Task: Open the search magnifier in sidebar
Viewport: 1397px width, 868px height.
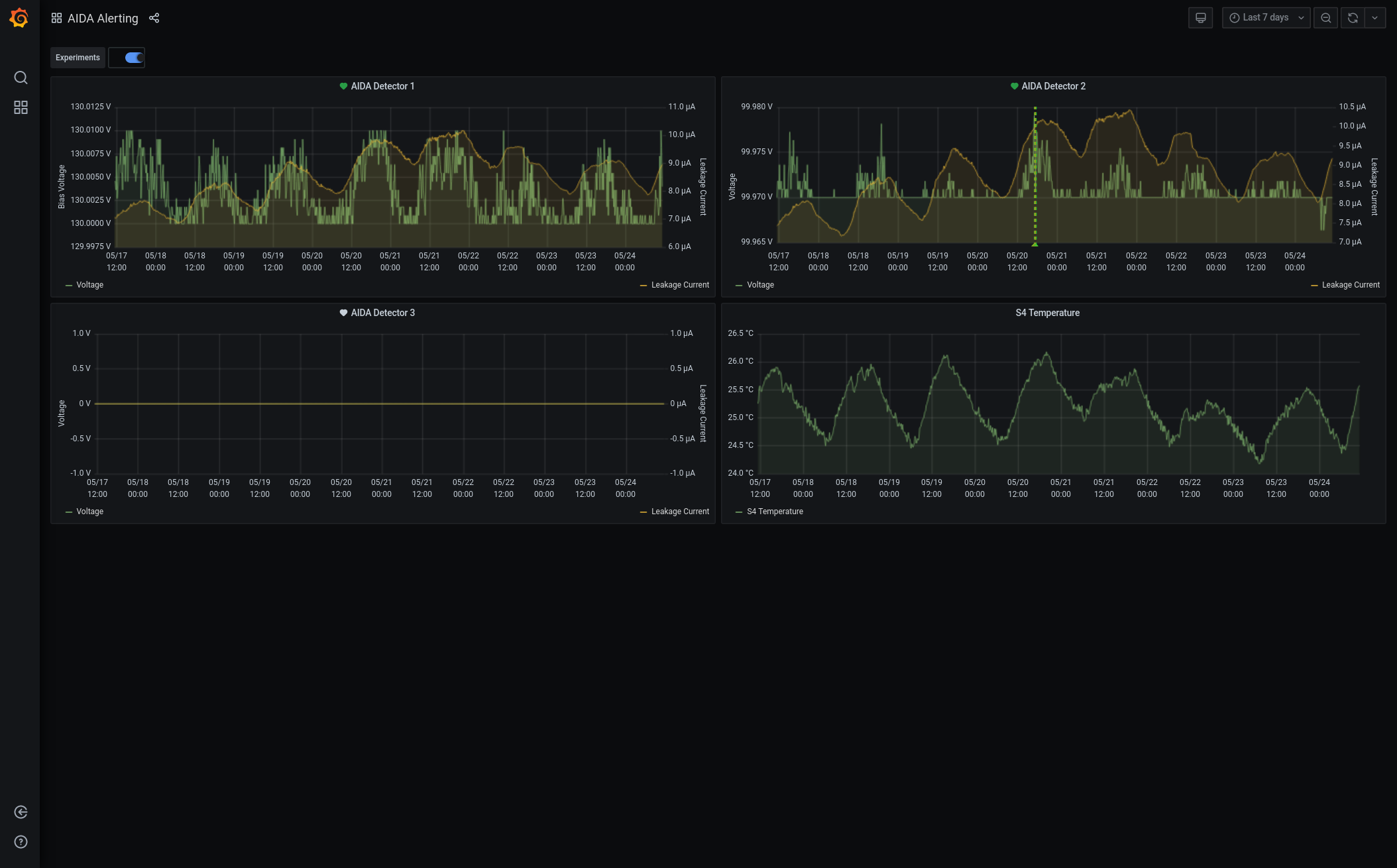Action: pyautogui.click(x=21, y=78)
